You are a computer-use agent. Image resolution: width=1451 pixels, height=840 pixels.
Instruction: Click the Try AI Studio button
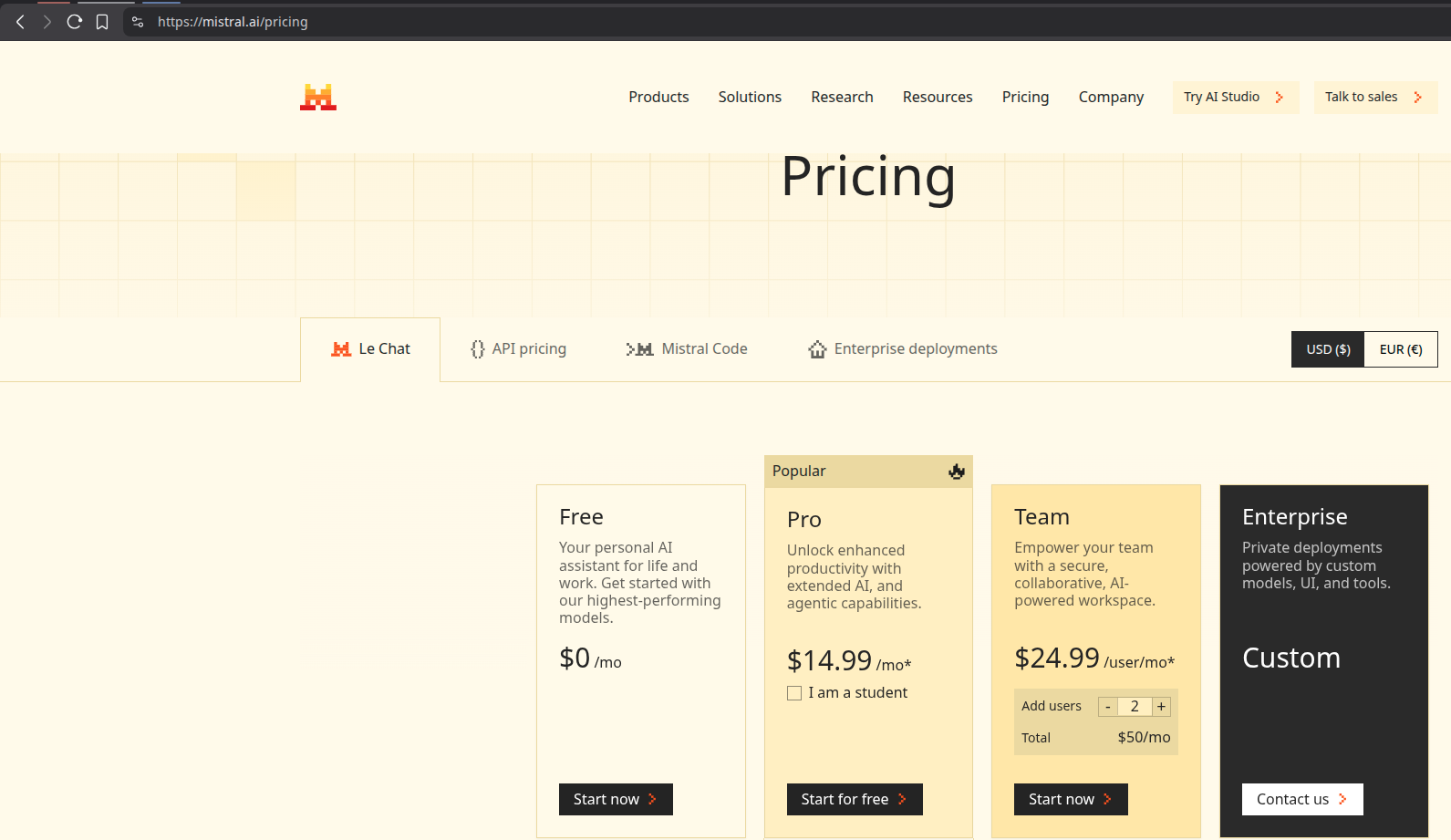coord(1236,98)
